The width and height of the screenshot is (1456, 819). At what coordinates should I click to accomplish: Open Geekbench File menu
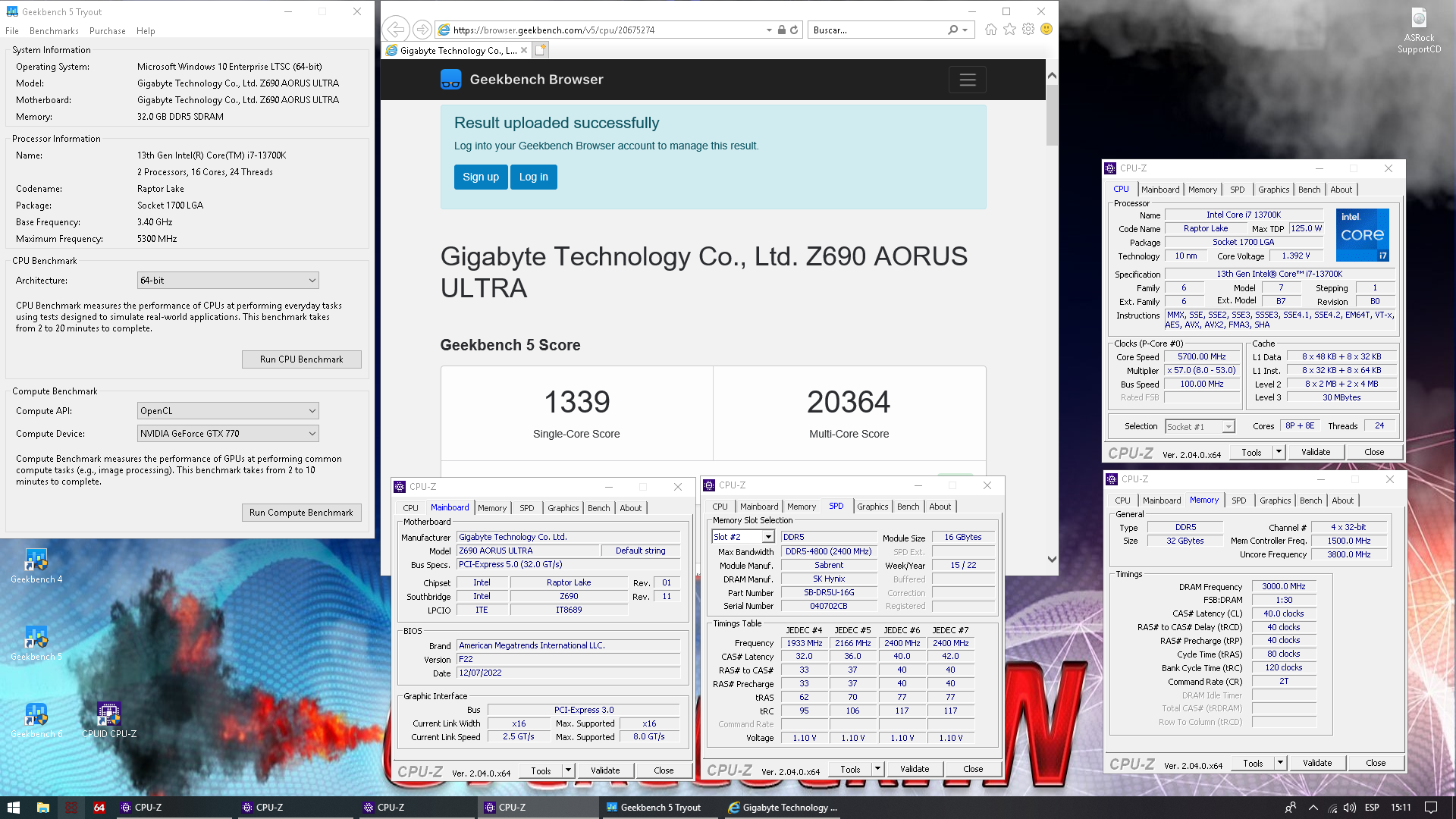12,31
